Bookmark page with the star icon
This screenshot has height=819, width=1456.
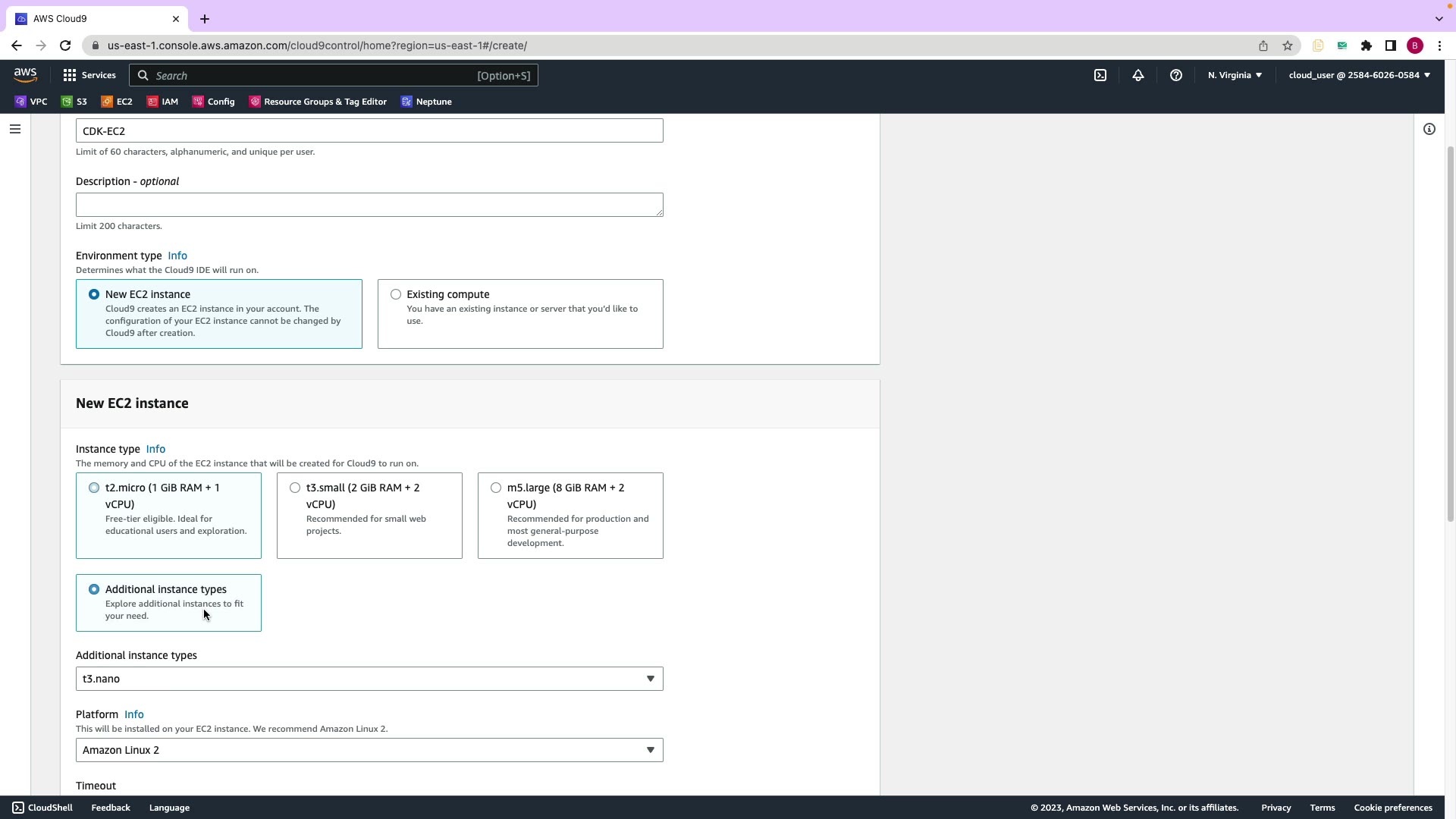point(1288,45)
